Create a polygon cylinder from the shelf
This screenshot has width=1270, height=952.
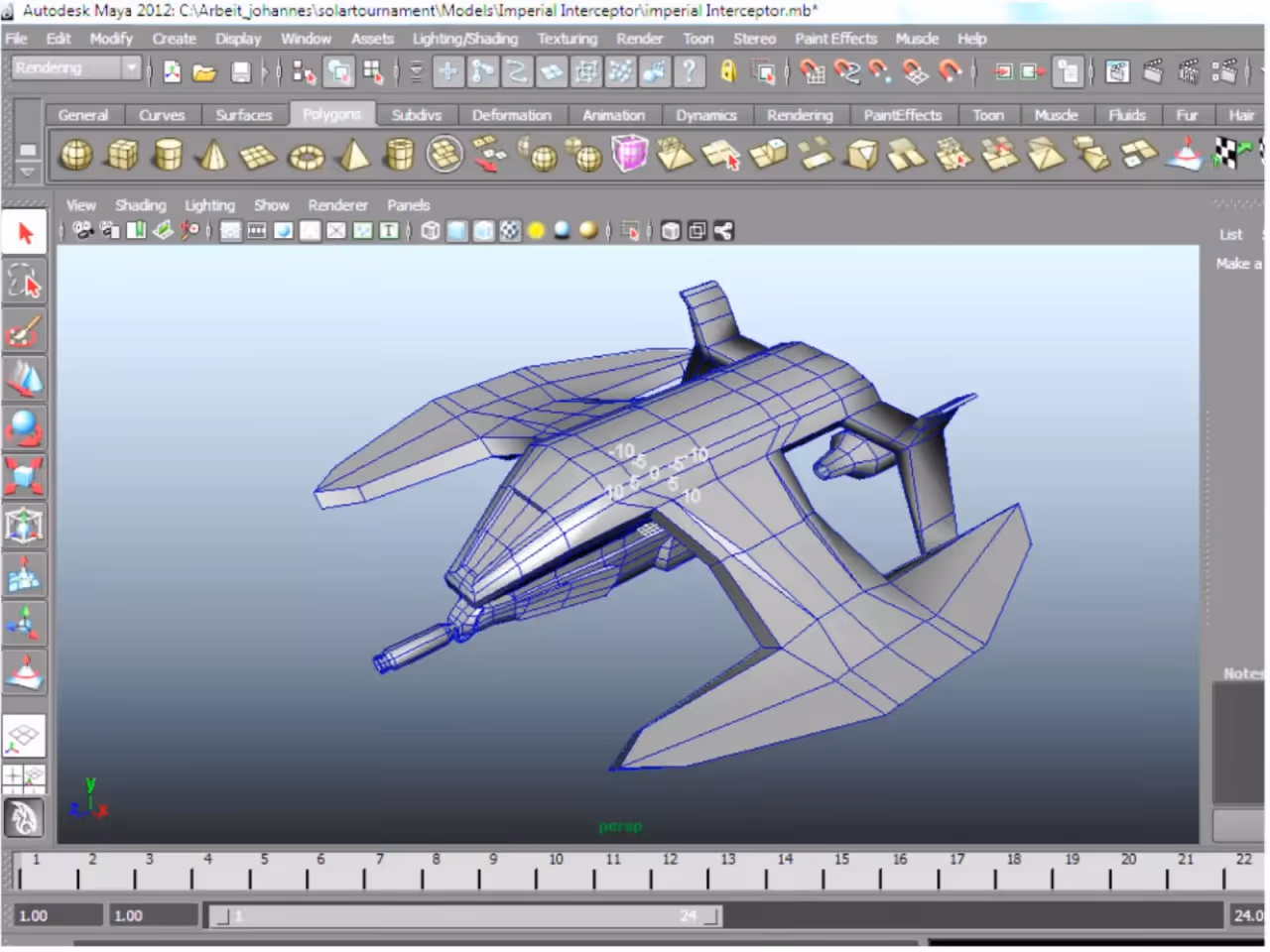[168, 155]
